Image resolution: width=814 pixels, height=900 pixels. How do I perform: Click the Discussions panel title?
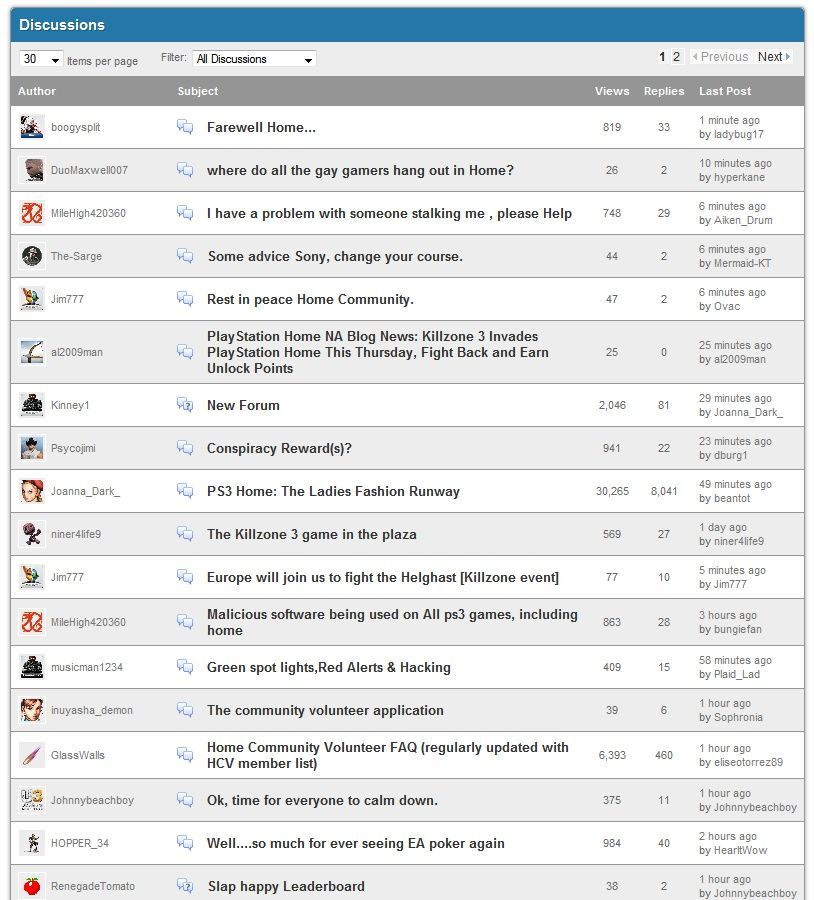[62, 25]
